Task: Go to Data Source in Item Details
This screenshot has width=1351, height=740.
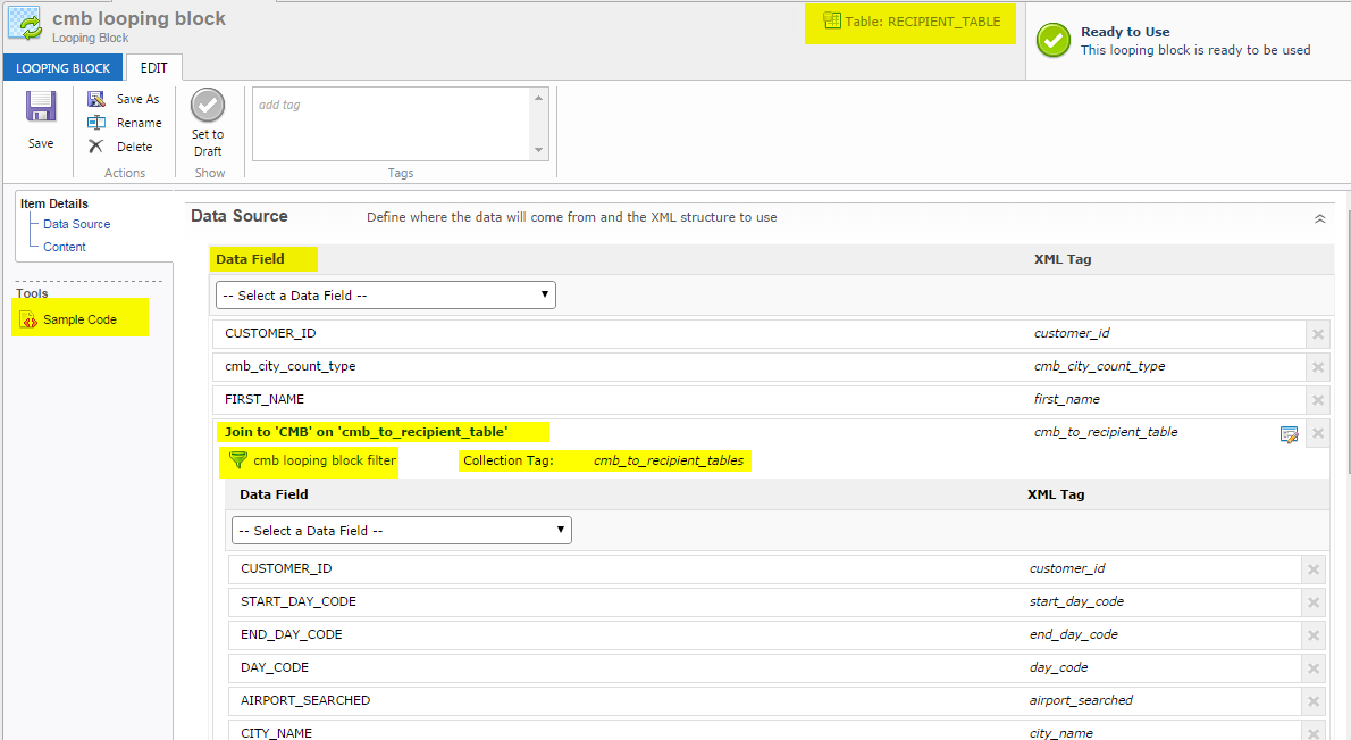Action: pos(76,224)
